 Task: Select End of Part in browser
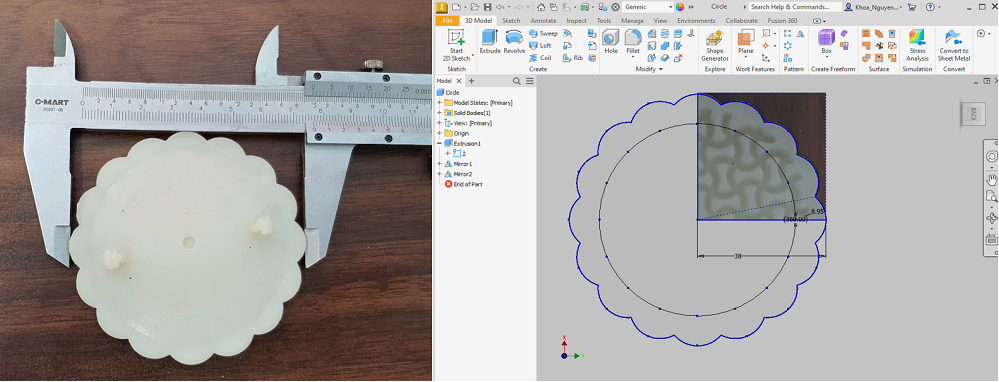click(x=463, y=184)
